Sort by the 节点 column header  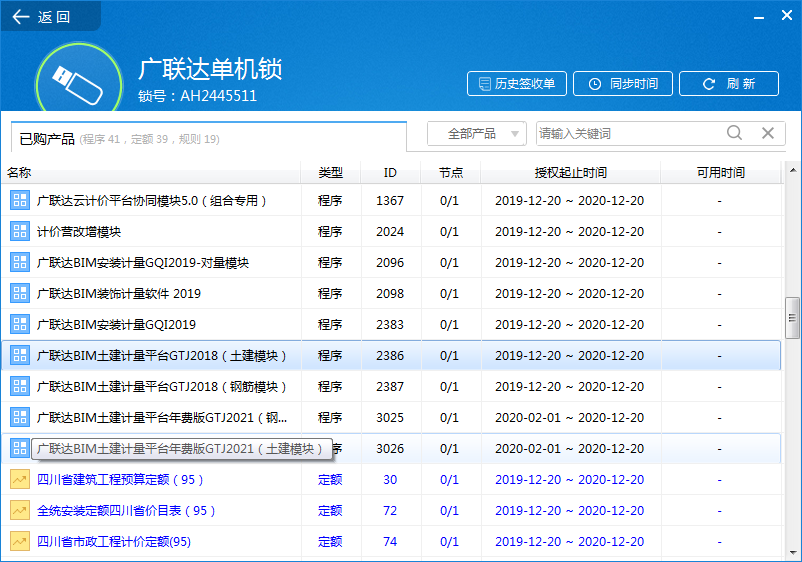(451, 173)
